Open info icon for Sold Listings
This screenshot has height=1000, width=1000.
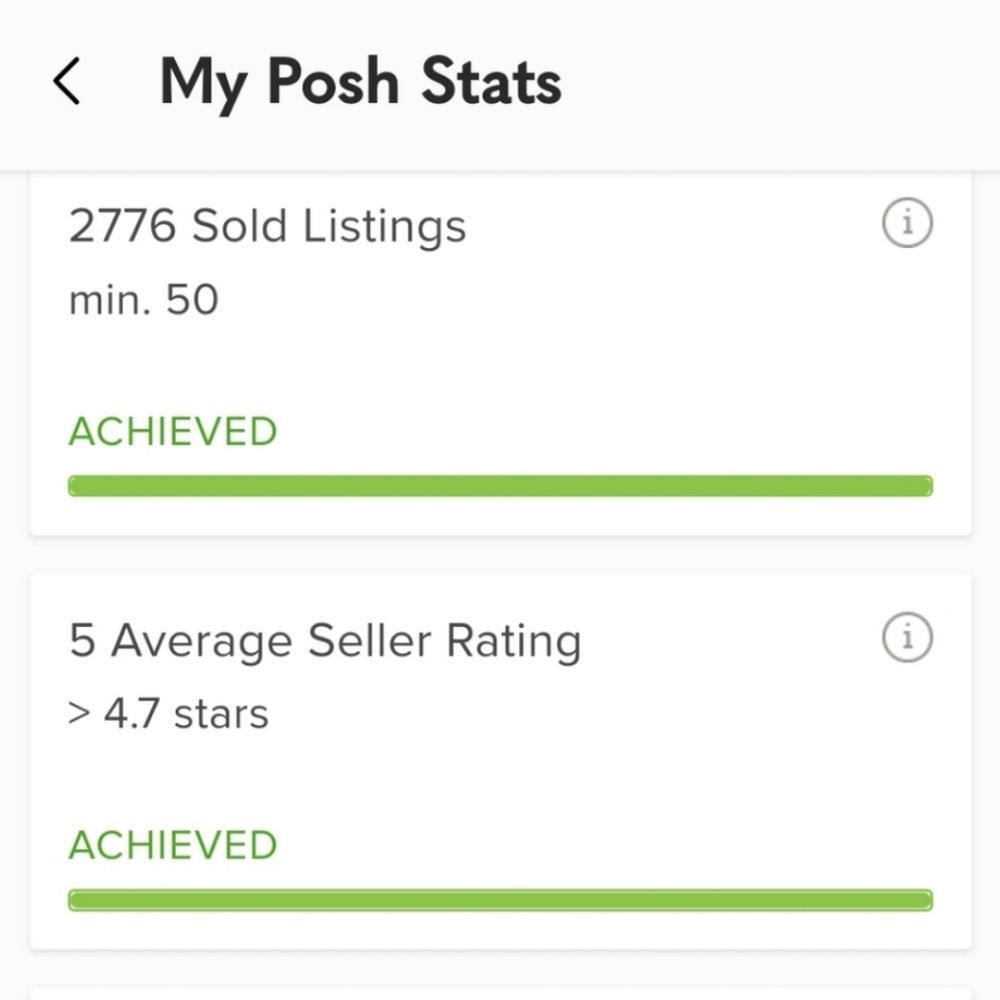(x=907, y=224)
